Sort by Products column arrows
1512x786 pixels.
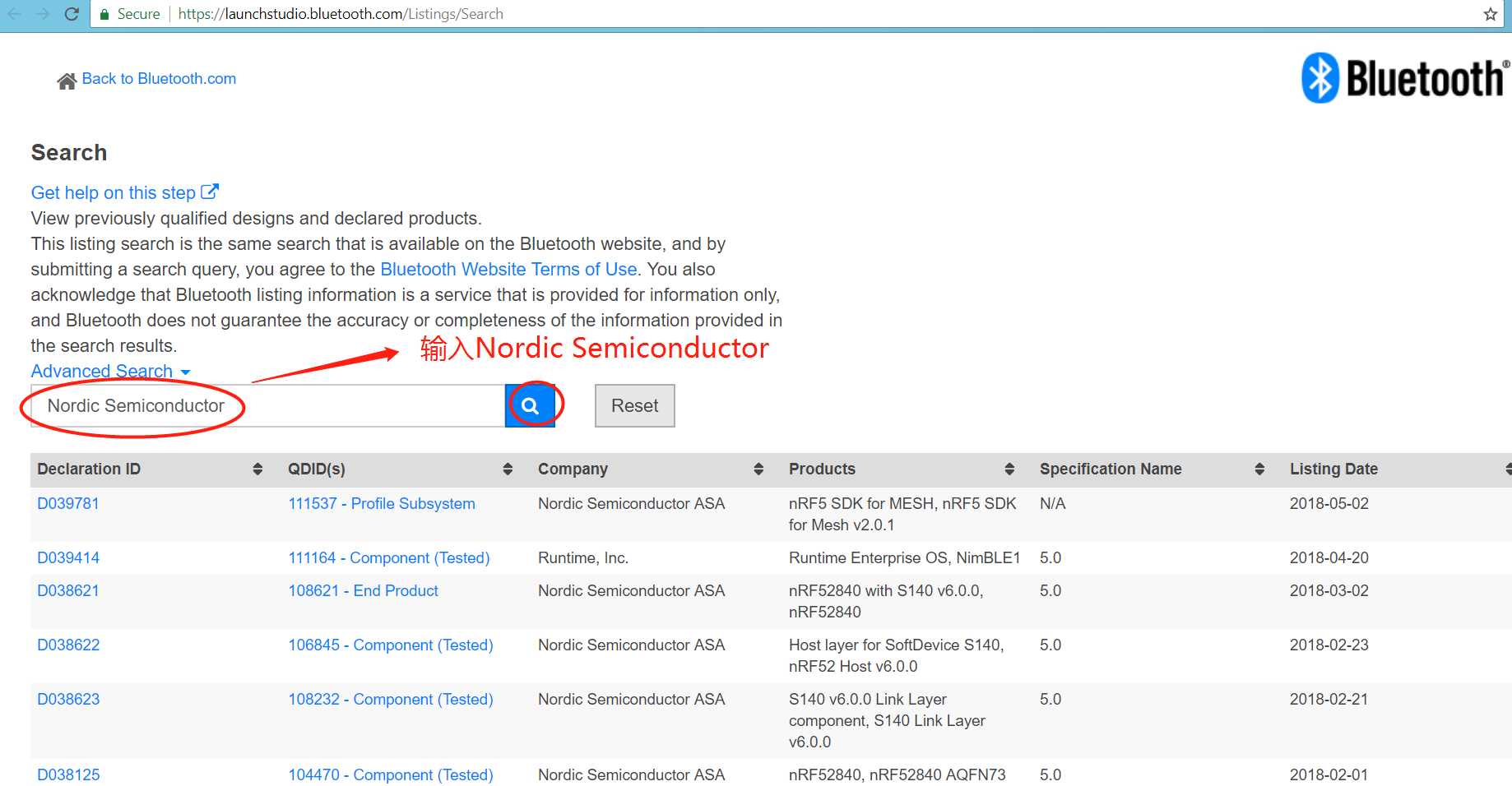pos(1009,469)
